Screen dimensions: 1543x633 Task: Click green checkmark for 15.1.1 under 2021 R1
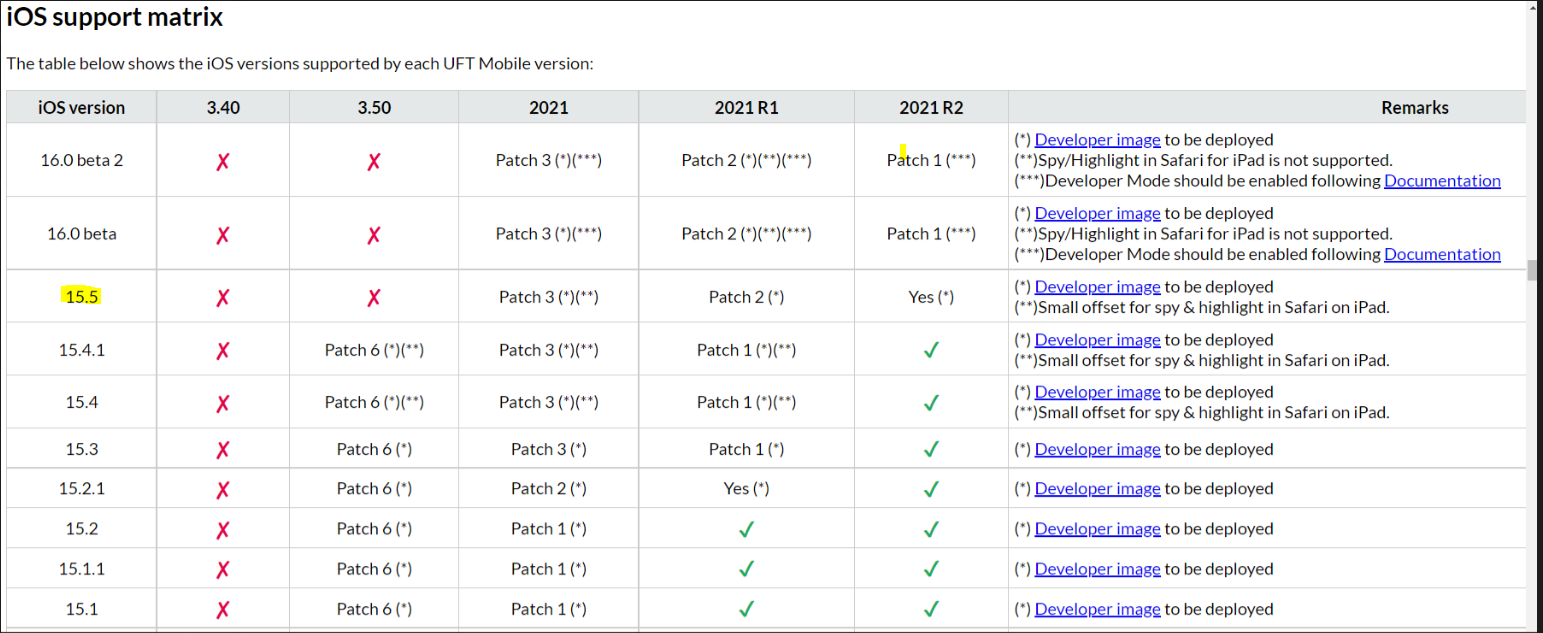coord(746,570)
